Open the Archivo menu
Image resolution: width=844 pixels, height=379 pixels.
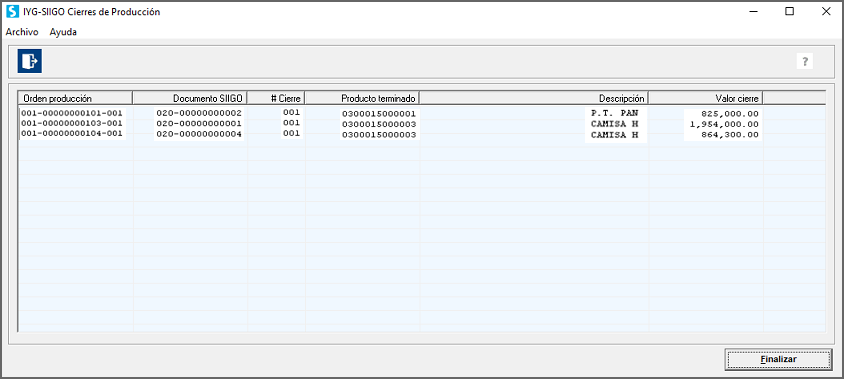pos(22,32)
